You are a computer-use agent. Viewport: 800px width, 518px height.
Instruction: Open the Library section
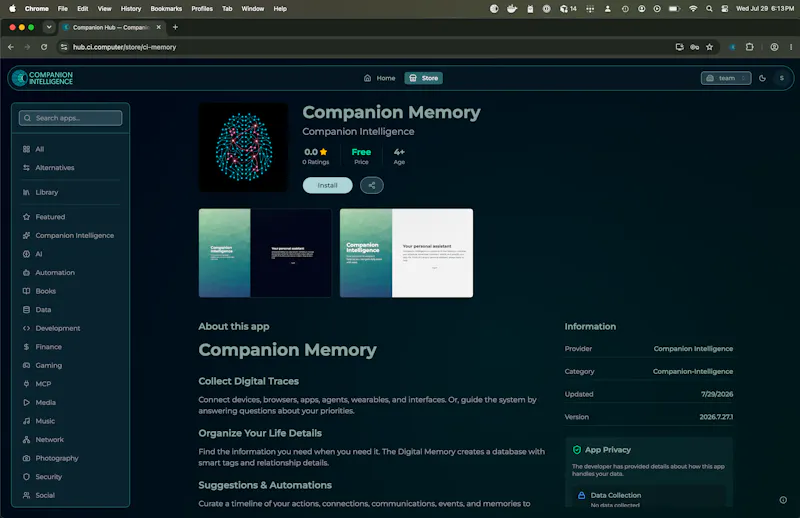click(x=70, y=192)
